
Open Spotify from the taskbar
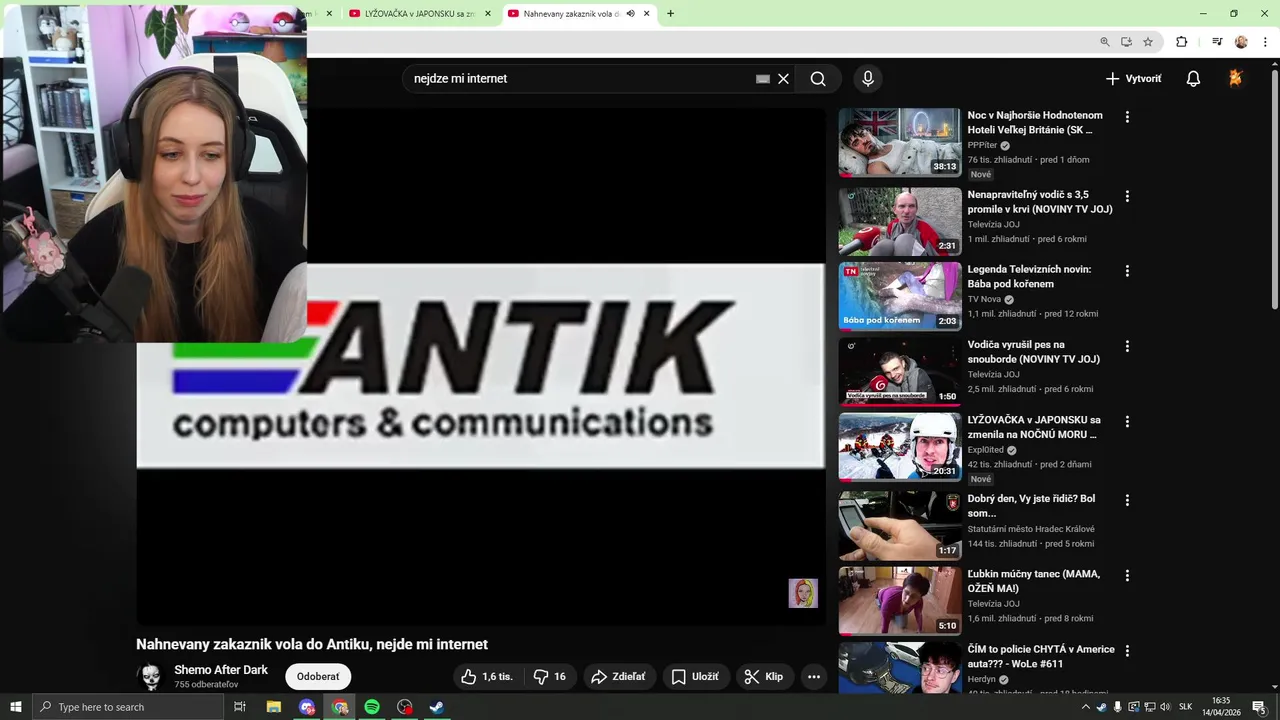click(372, 707)
